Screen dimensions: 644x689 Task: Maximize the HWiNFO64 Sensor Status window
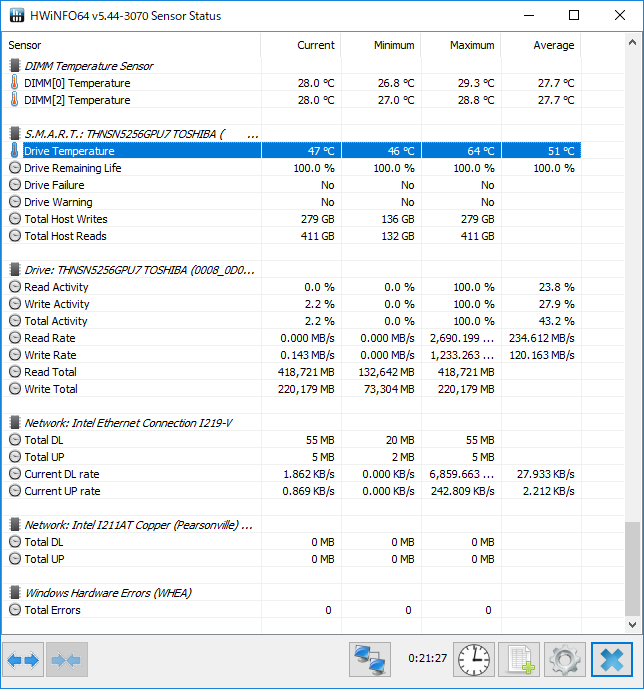pos(574,15)
